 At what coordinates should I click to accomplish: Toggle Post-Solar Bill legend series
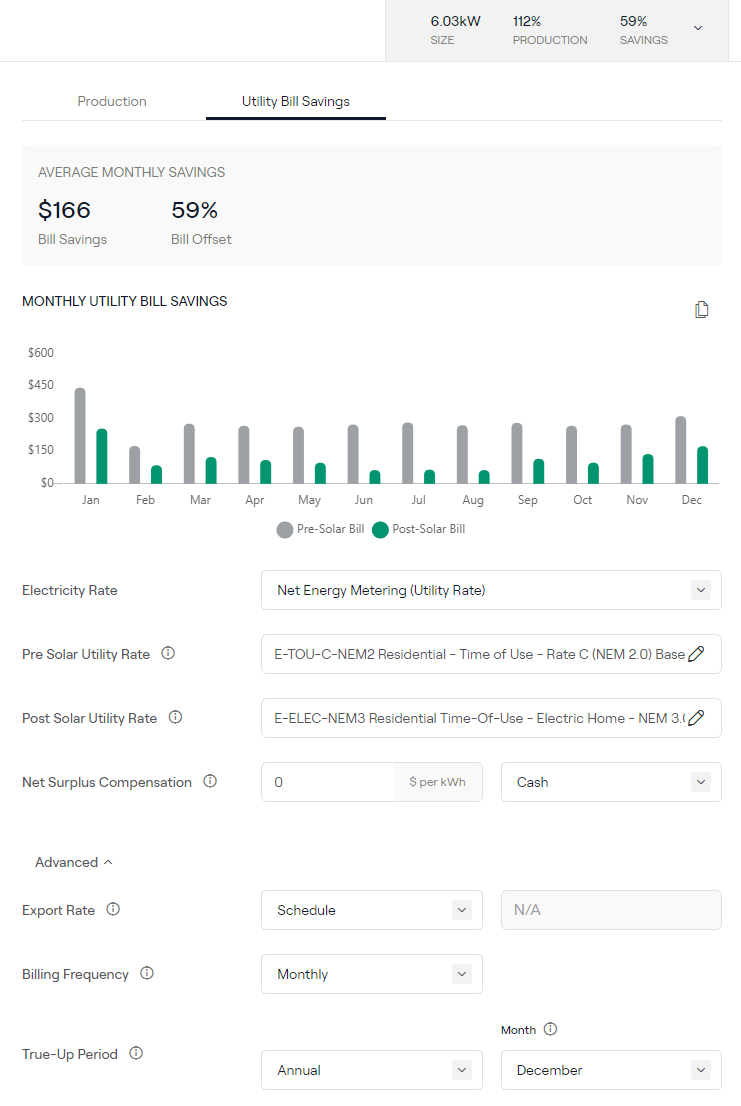pyautogui.click(x=418, y=530)
